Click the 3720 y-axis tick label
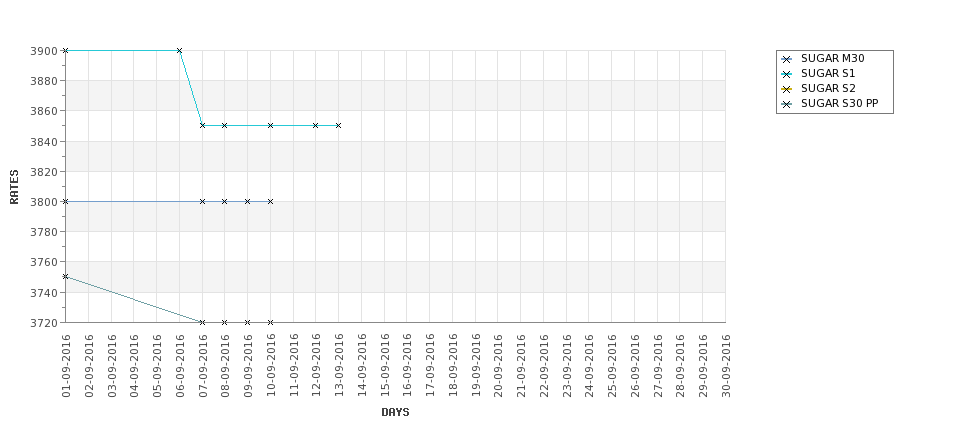 coord(44,323)
